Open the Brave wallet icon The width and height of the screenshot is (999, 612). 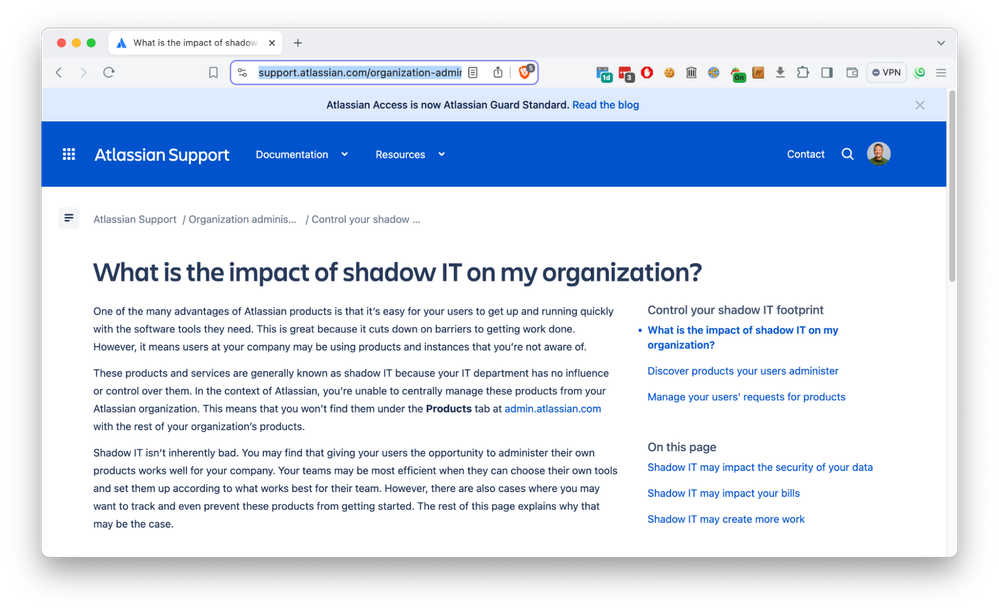(x=852, y=73)
